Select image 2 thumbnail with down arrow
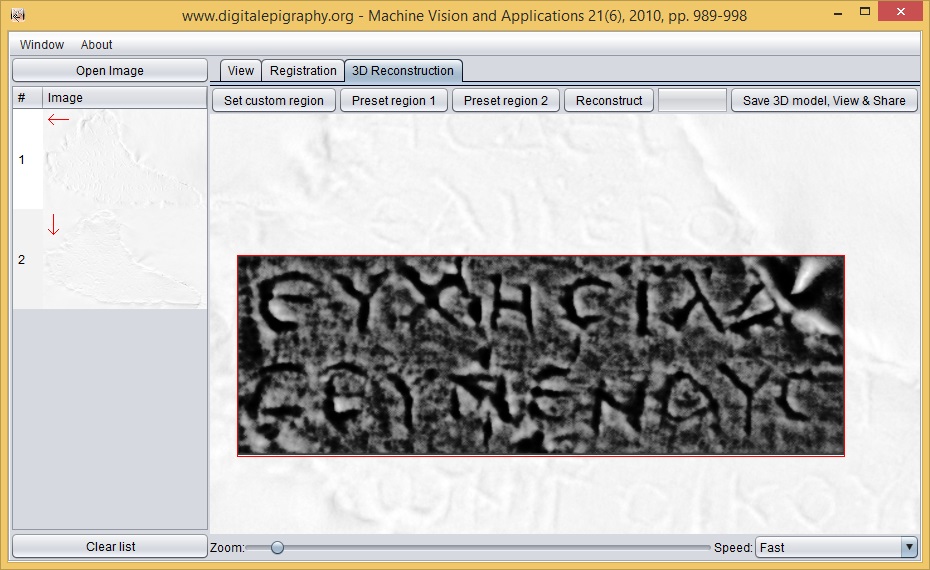The width and height of the screenshot is (930, 570). (124, 259)
